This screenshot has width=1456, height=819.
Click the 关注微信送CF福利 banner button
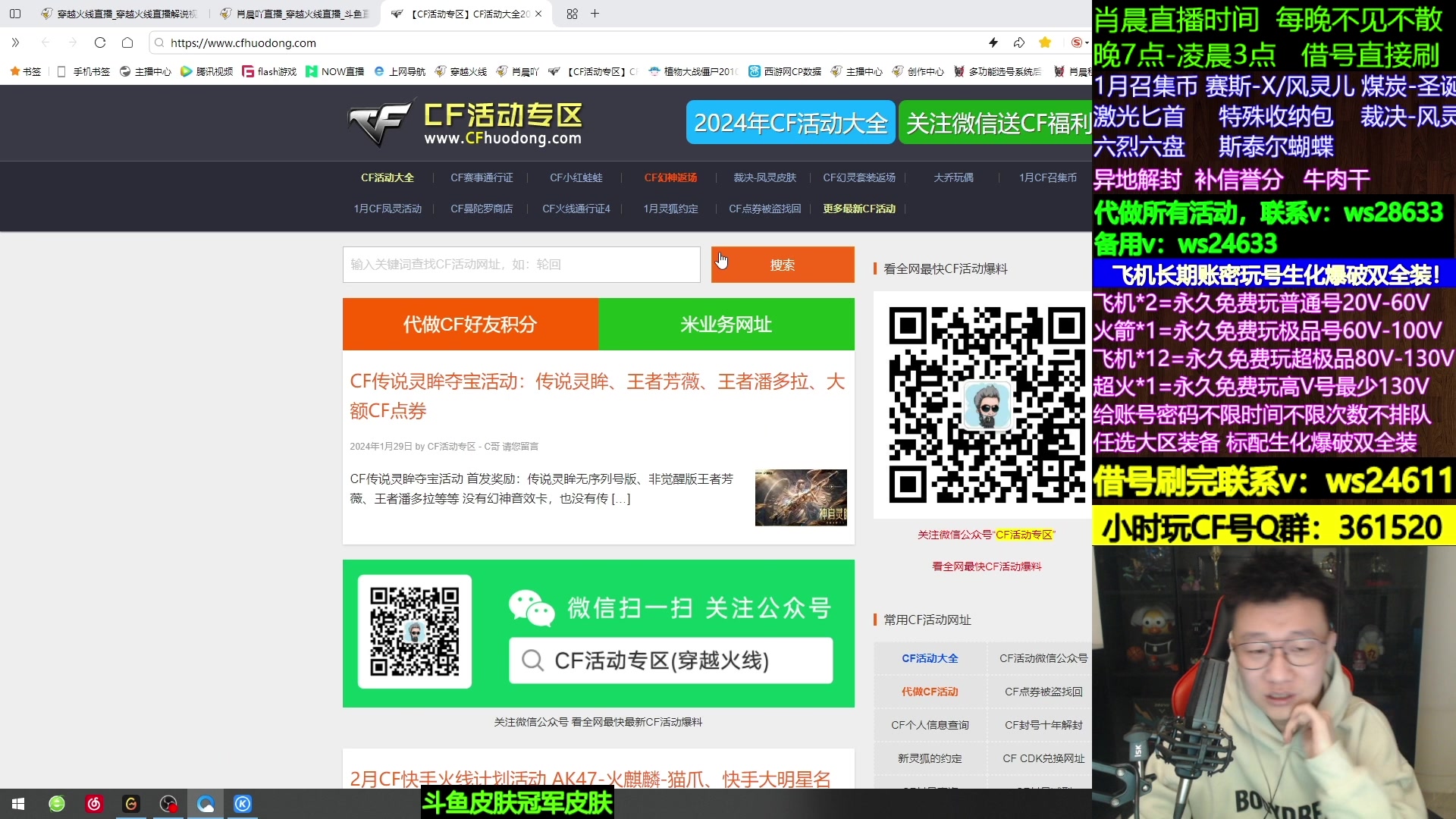tap(995, 123)
